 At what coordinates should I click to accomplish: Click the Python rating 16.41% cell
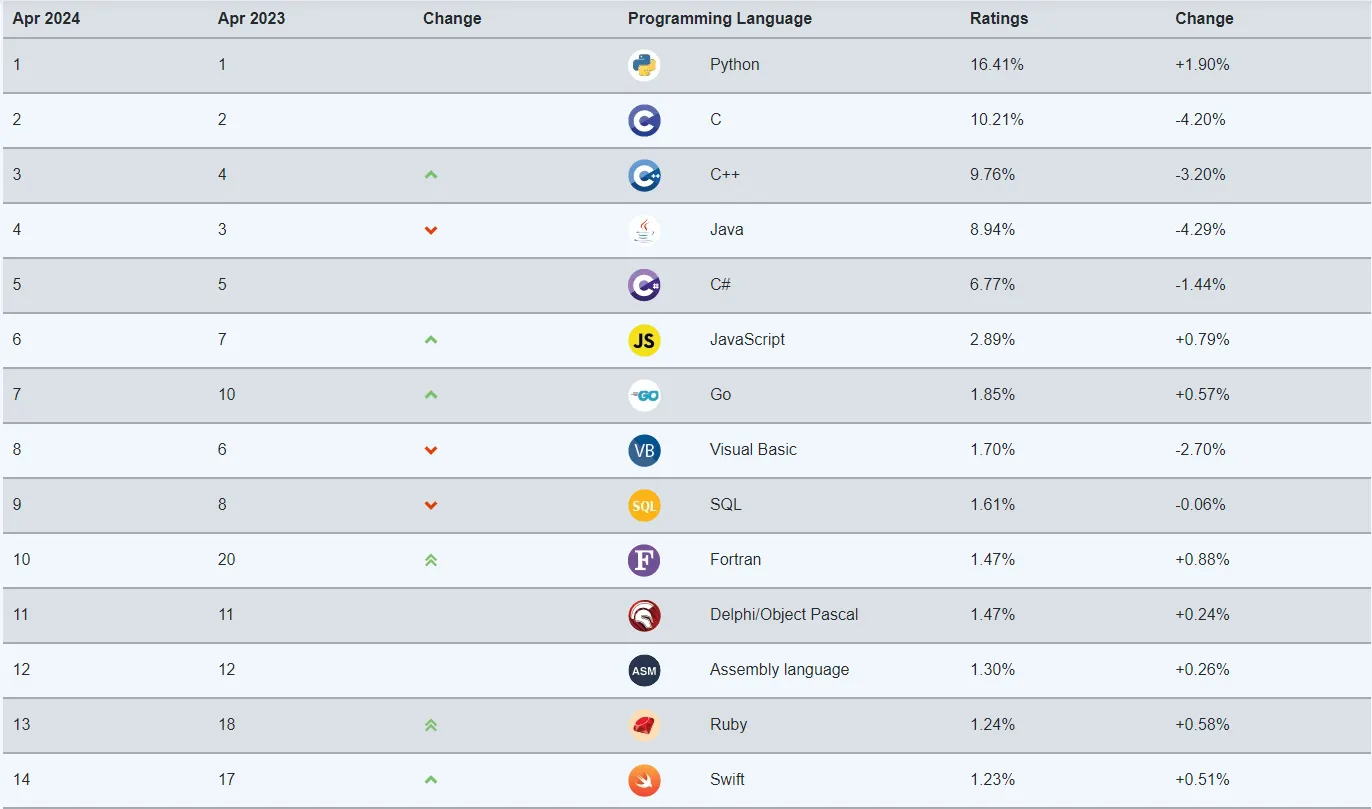(996, 65)
